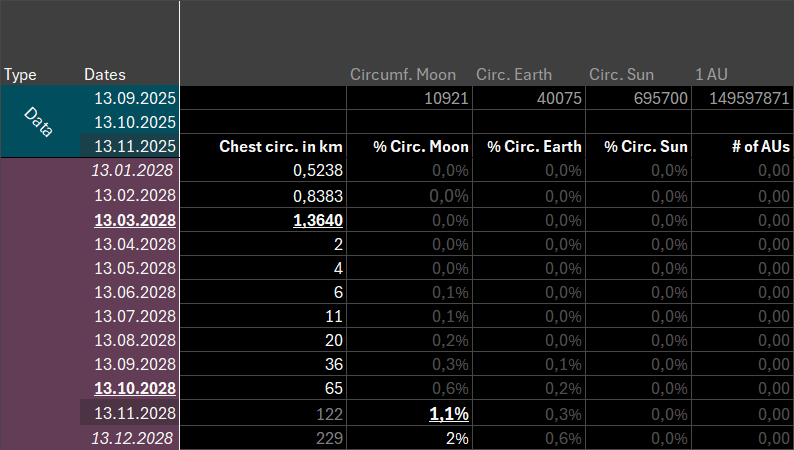The height and width of the screenshot is (450, 794).
Task: Click the cell with value 149597871
Action: (748, 98)
